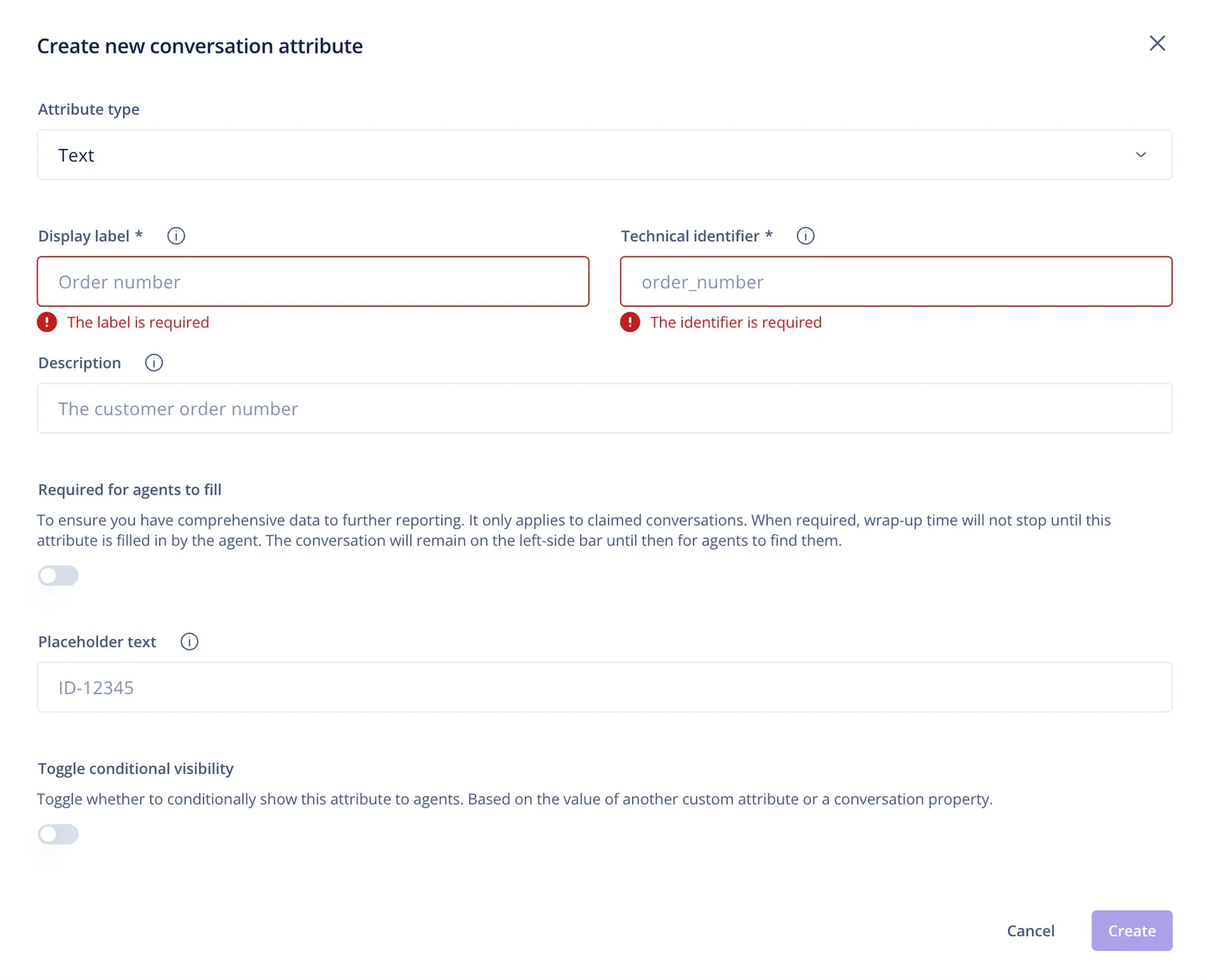This screenshot has height=980, width=1207.
Task: Close the dialog with the X icon
Action: (1157, 43)
